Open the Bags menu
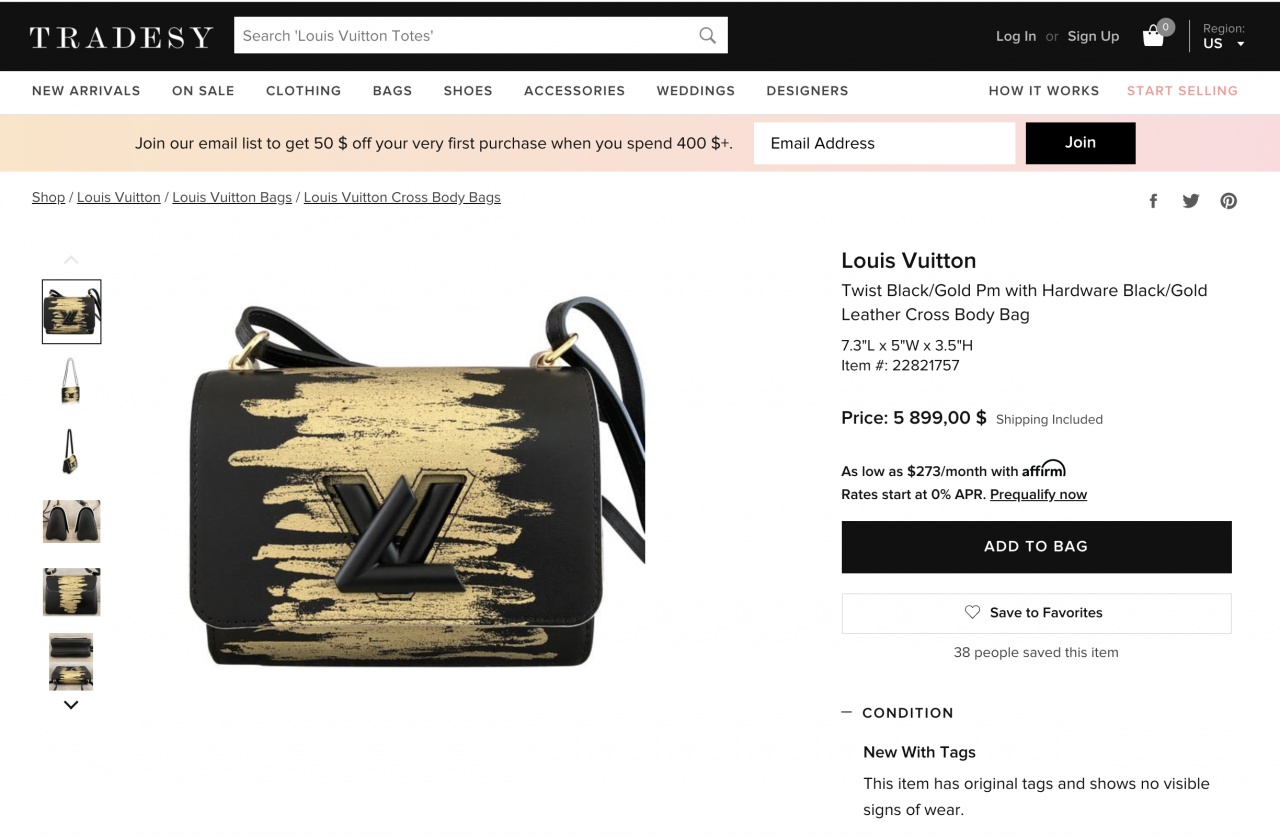 point(392,91)
